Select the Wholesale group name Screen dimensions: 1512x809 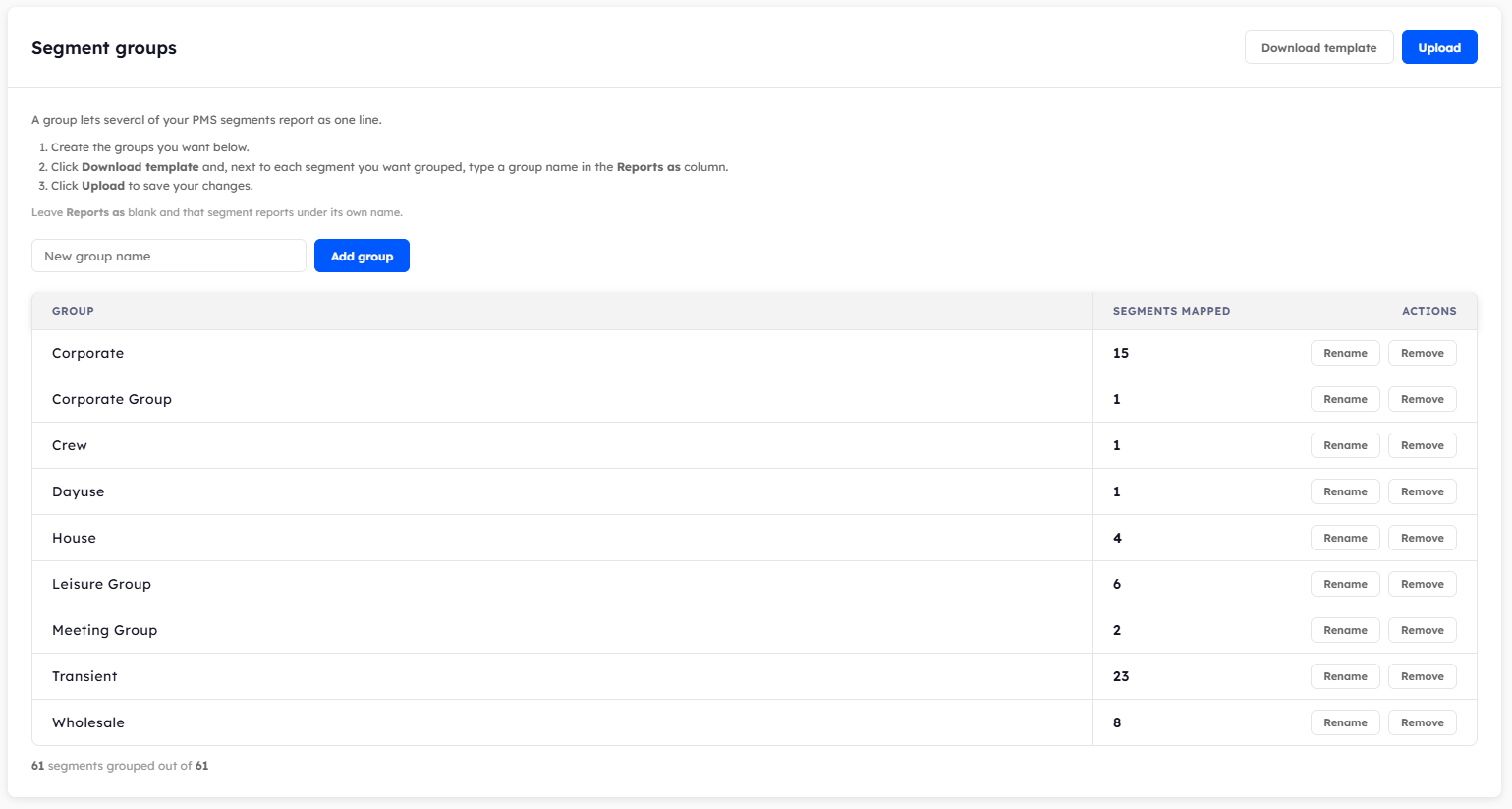point(88,722)
